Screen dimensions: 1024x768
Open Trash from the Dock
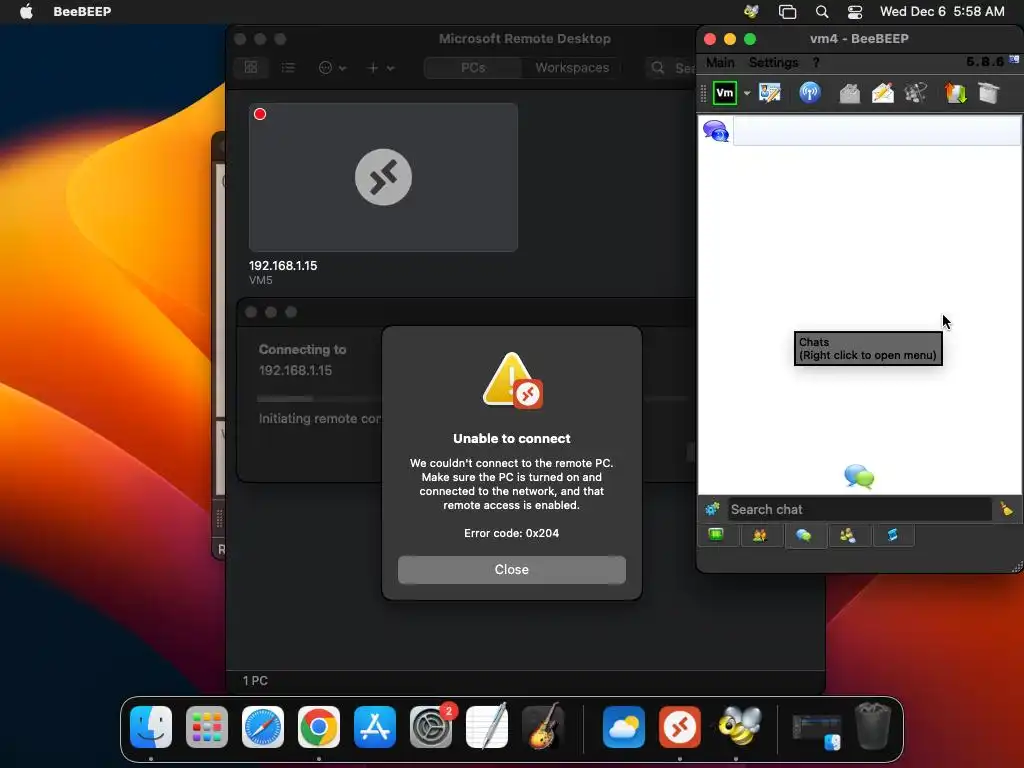pyautogui.click(x=873, y=726)
